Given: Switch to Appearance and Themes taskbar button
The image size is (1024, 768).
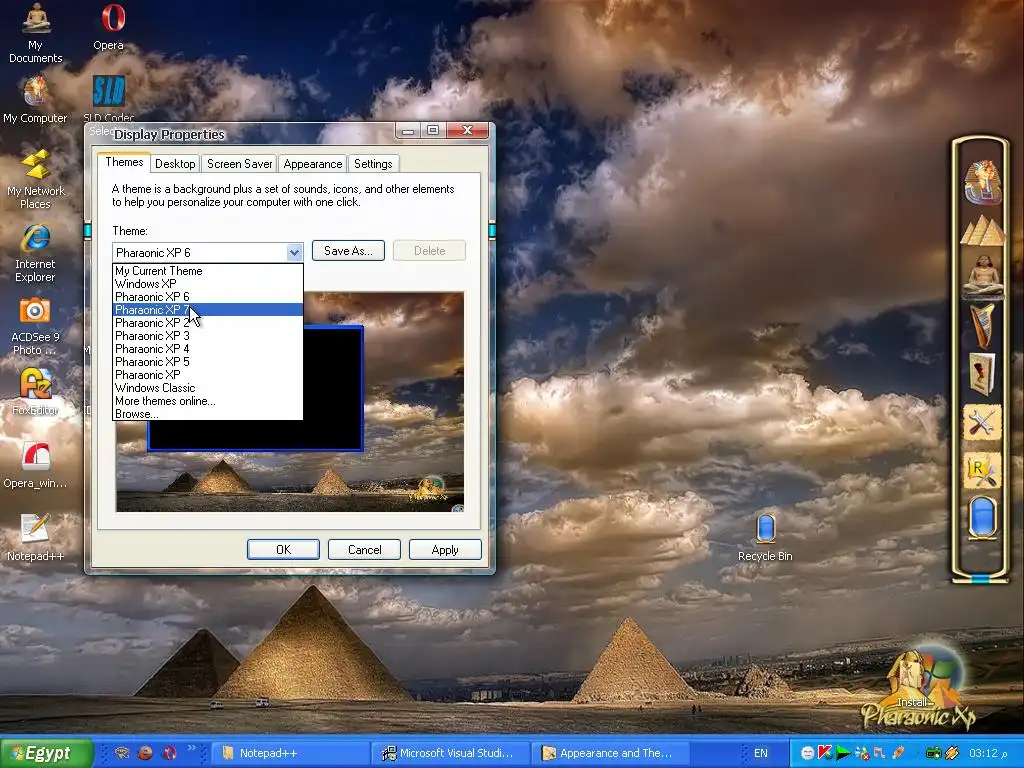Looking at the screenshot, I should (x=611, y=753).
